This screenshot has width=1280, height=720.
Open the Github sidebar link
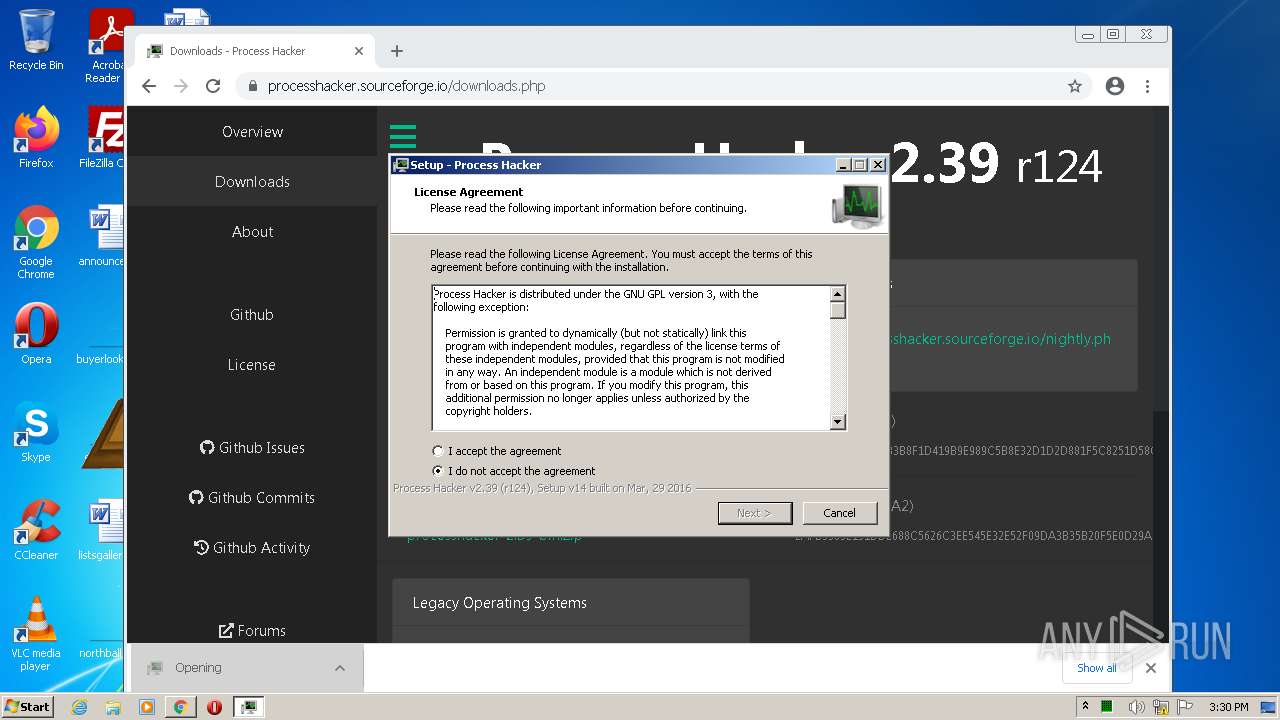coord(252,314)
